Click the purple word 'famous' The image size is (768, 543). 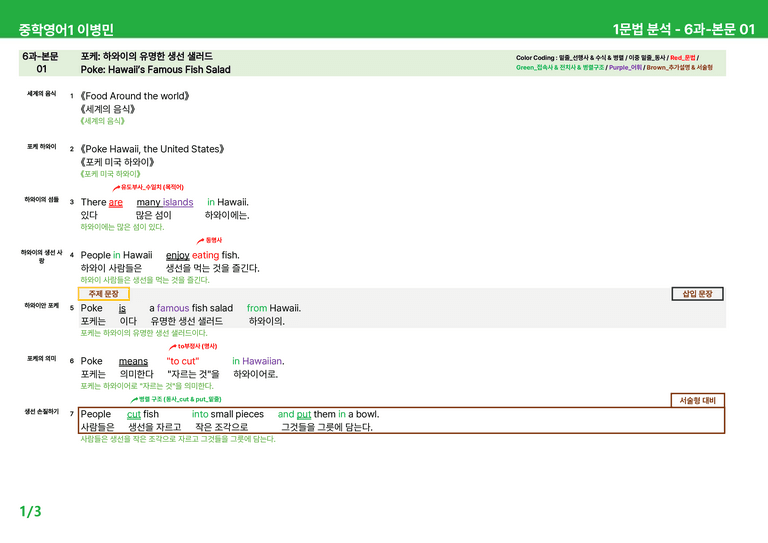(173, 308)
